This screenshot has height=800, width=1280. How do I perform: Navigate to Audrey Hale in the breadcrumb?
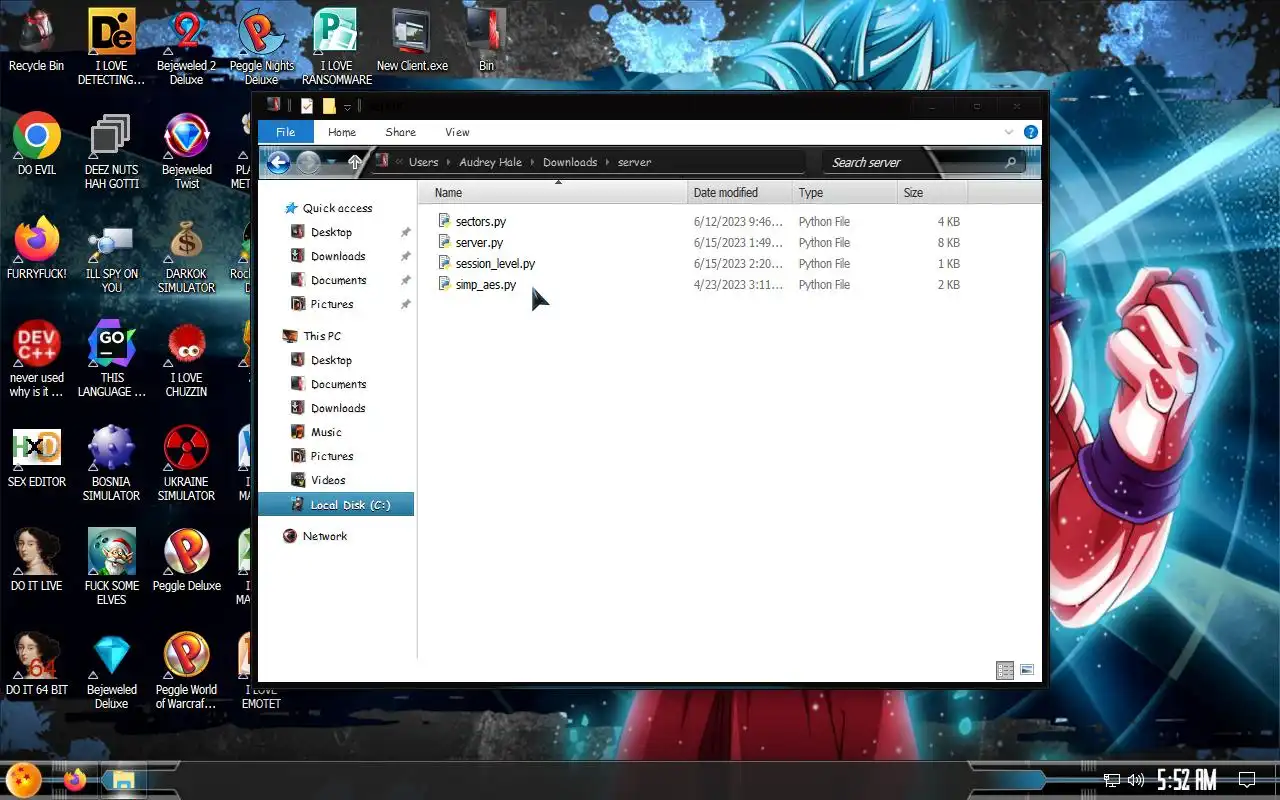491,162
